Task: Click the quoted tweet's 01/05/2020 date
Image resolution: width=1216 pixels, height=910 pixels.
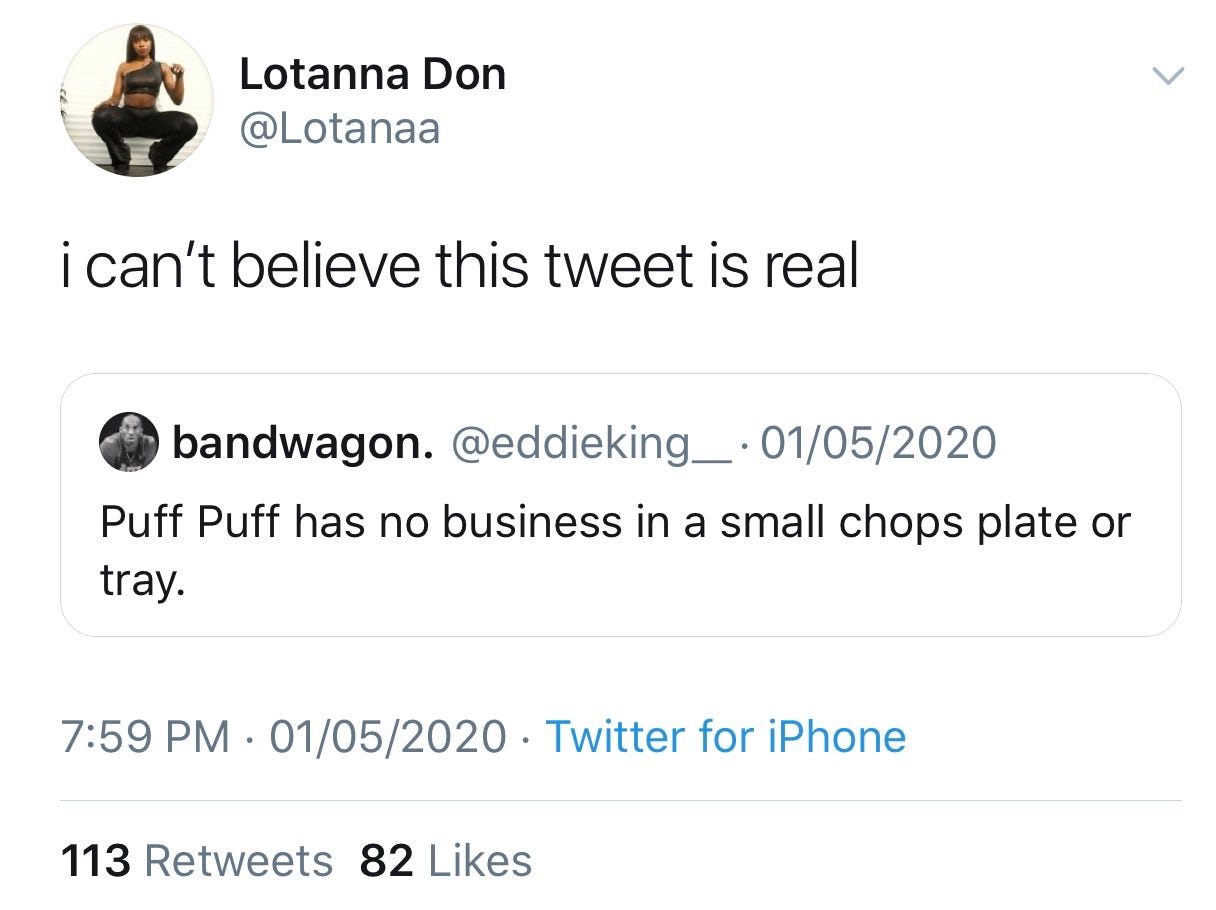Action: (x=879, y=442)
